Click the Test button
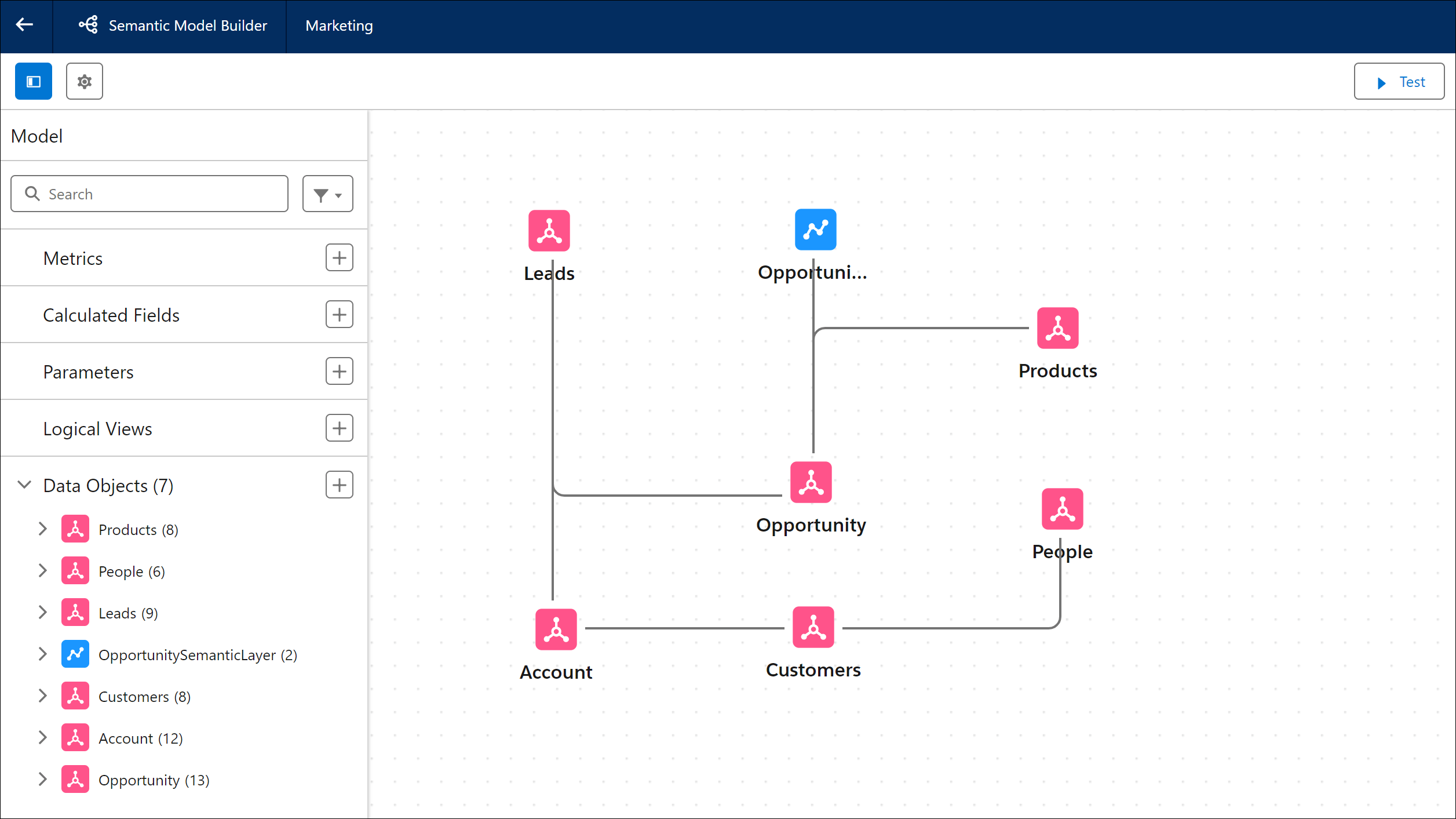This screenshot has height=819, width=1456. pyautogui.click(x=1399, y=82)
